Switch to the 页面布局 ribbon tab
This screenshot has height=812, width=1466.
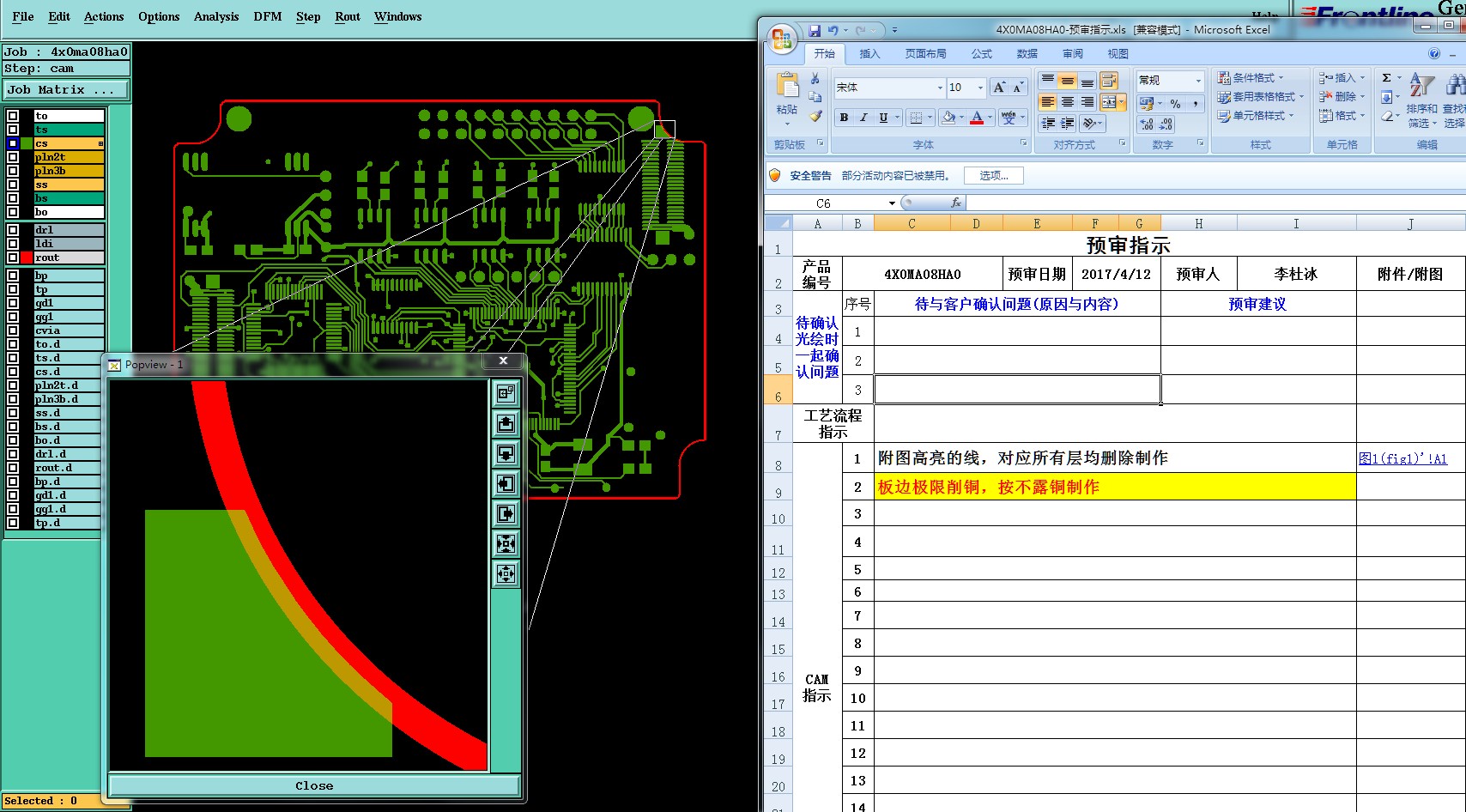pos(925,53)
